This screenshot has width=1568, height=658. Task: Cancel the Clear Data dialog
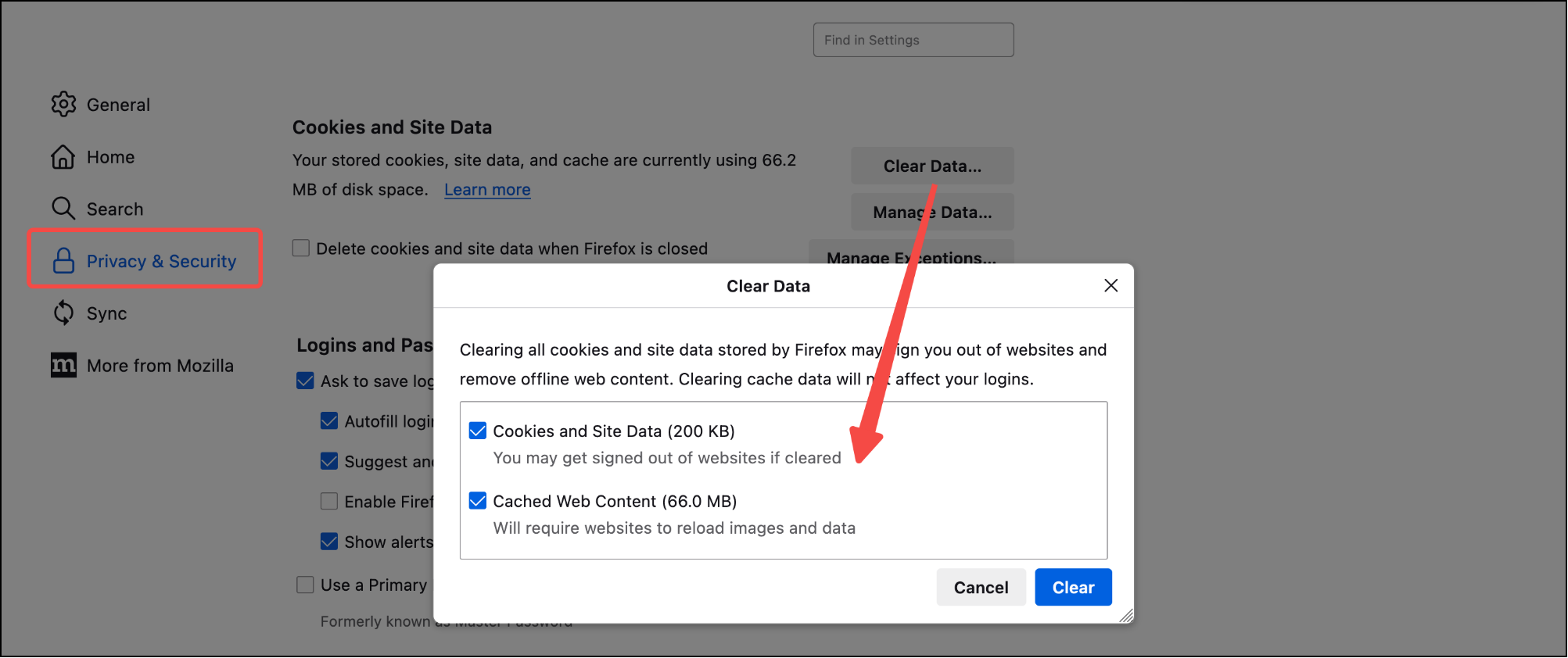click(x=981, y=588)
